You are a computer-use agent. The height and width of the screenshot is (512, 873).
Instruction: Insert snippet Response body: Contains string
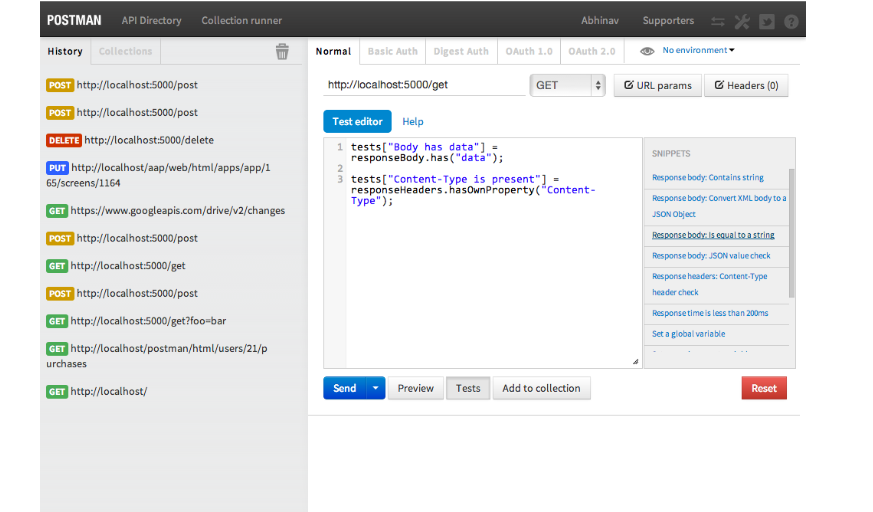coord(708,178)
